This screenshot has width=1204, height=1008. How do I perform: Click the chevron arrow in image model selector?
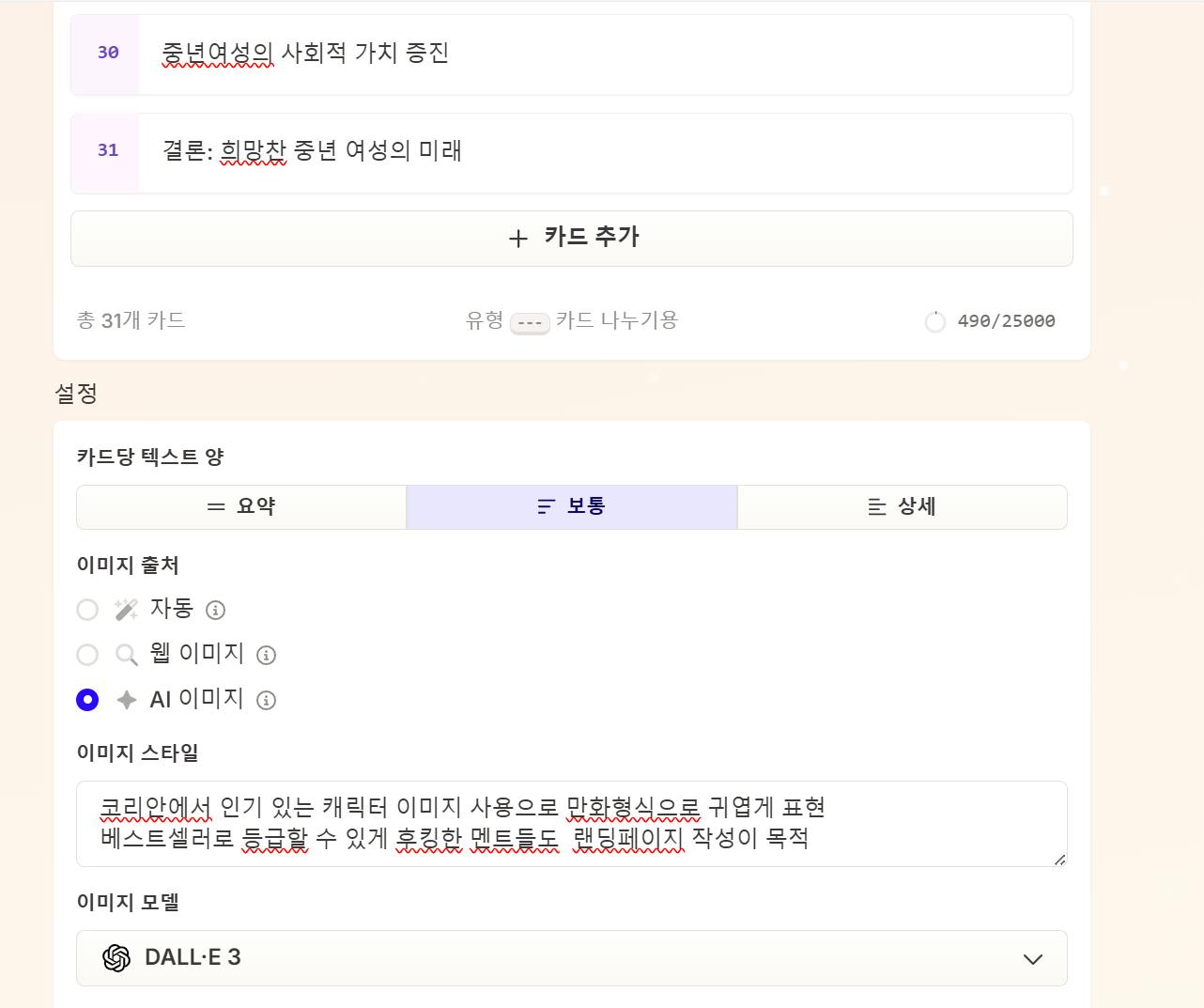tap(1032, 959)
